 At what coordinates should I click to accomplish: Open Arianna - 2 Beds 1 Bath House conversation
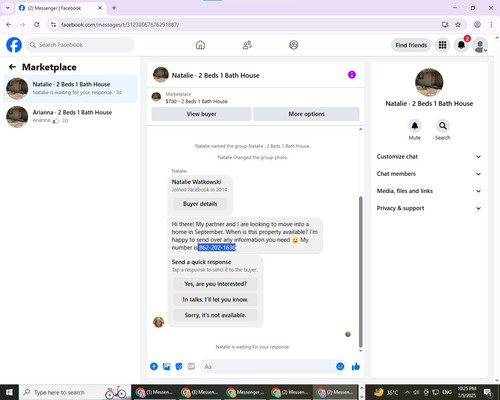(70, 117)
